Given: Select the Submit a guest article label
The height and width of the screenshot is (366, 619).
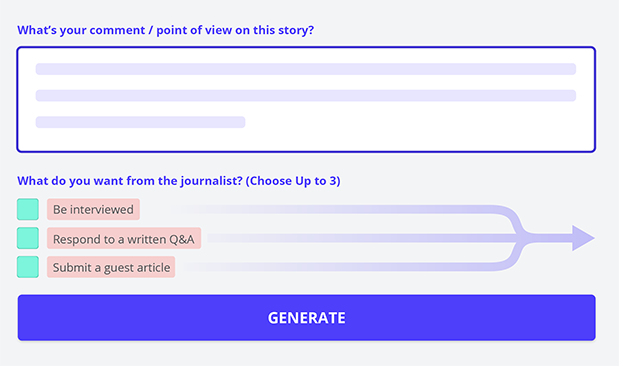Looking at the screenshot, I should tap(111, 267).
